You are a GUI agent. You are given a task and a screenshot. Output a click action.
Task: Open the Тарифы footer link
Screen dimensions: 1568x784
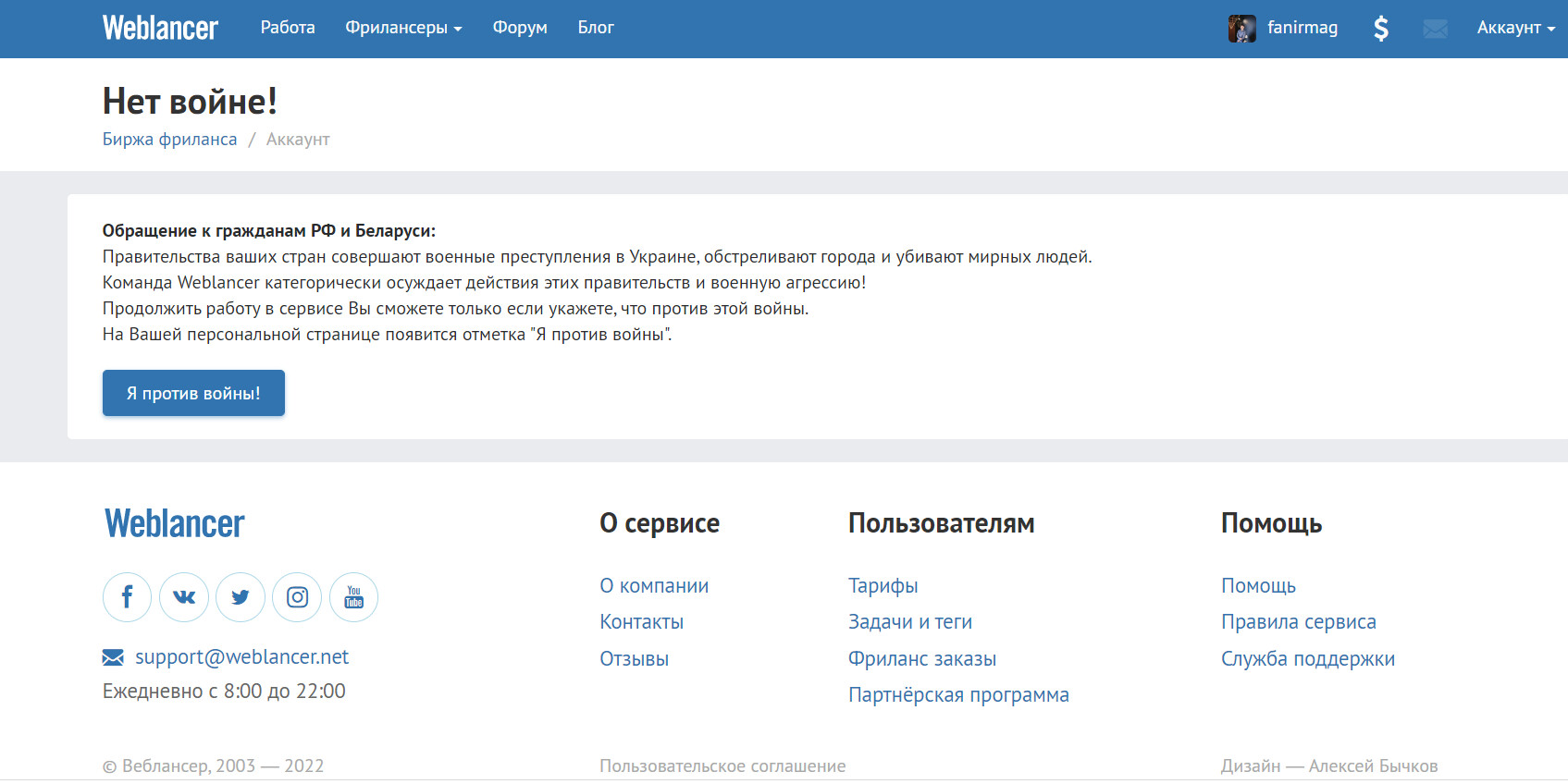pos(883,586)
